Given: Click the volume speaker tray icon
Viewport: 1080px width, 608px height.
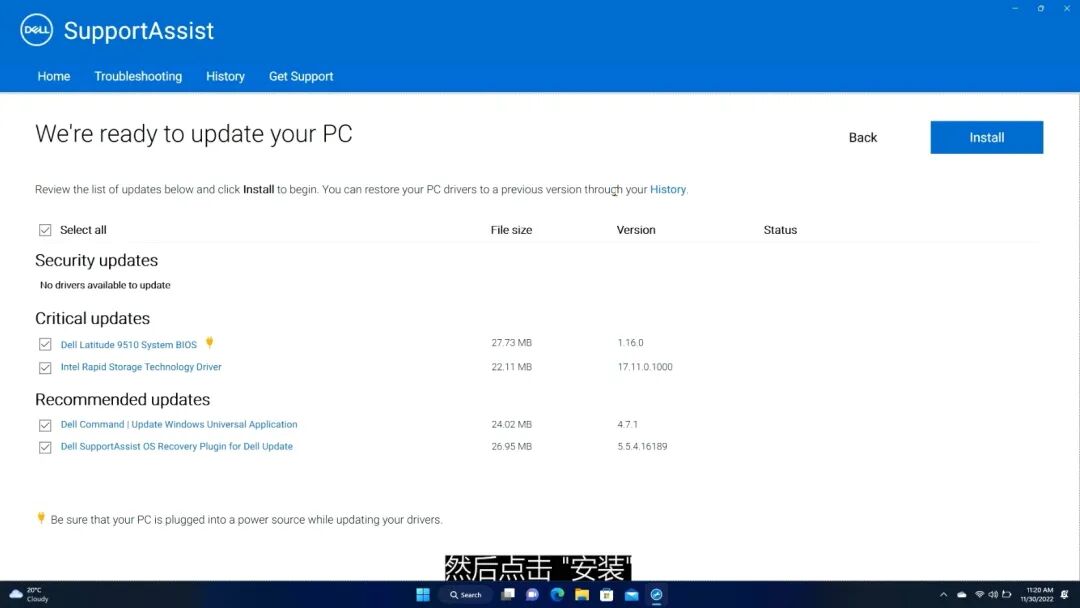Looking at the screenshot, I should coord(993,594).
